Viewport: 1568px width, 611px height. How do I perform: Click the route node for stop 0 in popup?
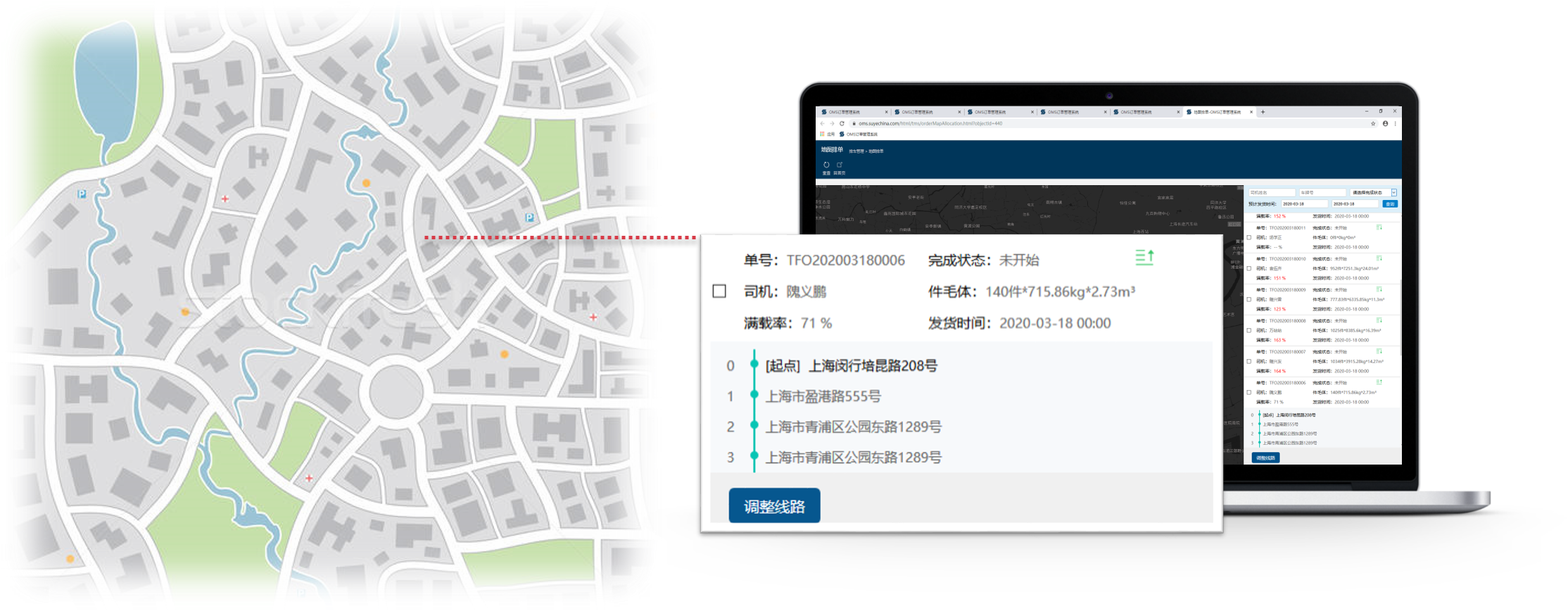754,365
